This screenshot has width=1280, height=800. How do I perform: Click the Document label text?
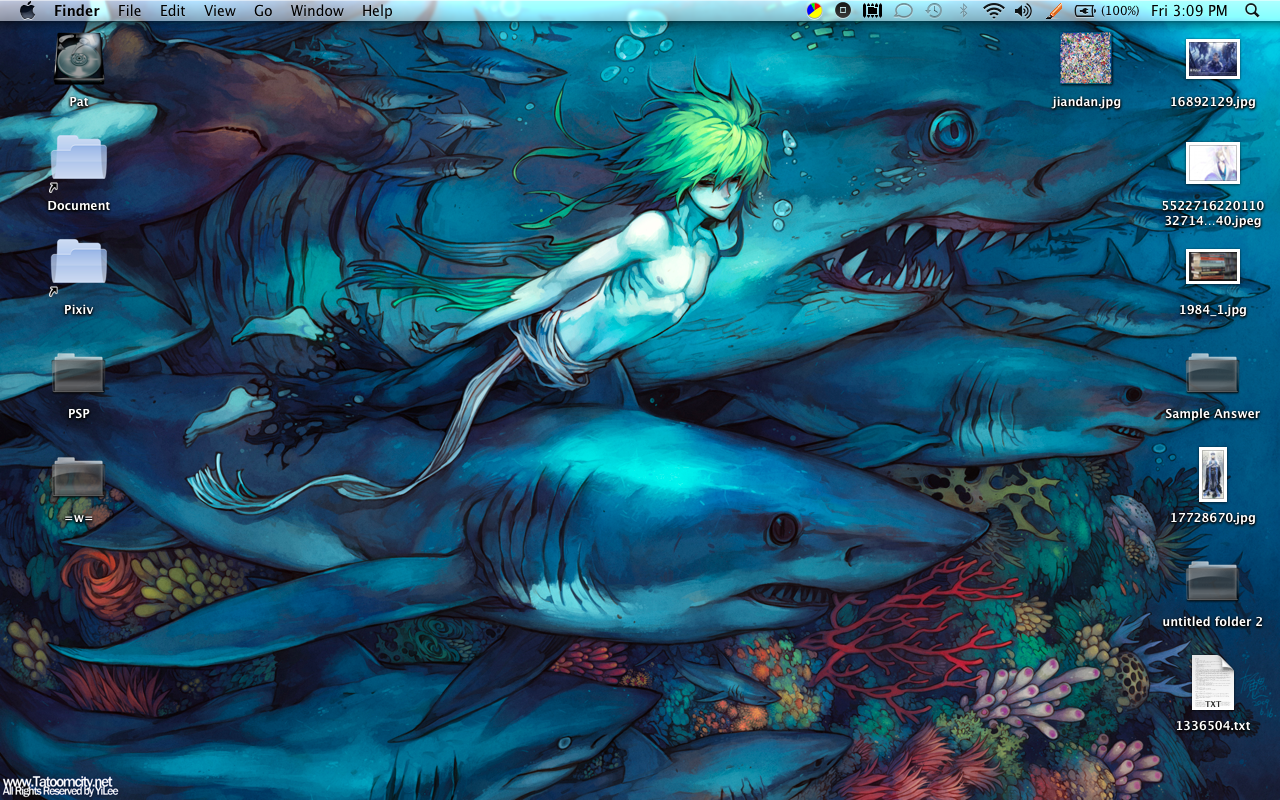(79, 206)
